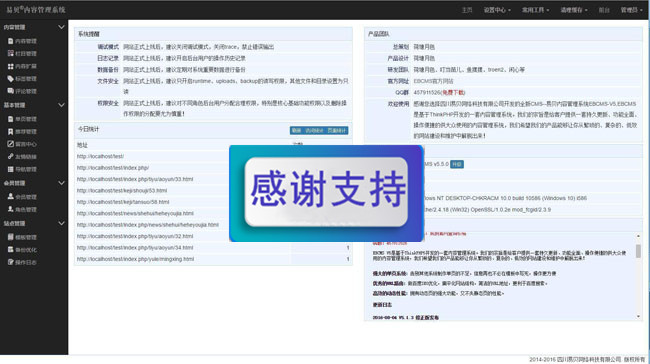Open the 常用工具 dropdown menu
Image resolution: width=650 pixels, height=364 pixels.
point(535,10)
